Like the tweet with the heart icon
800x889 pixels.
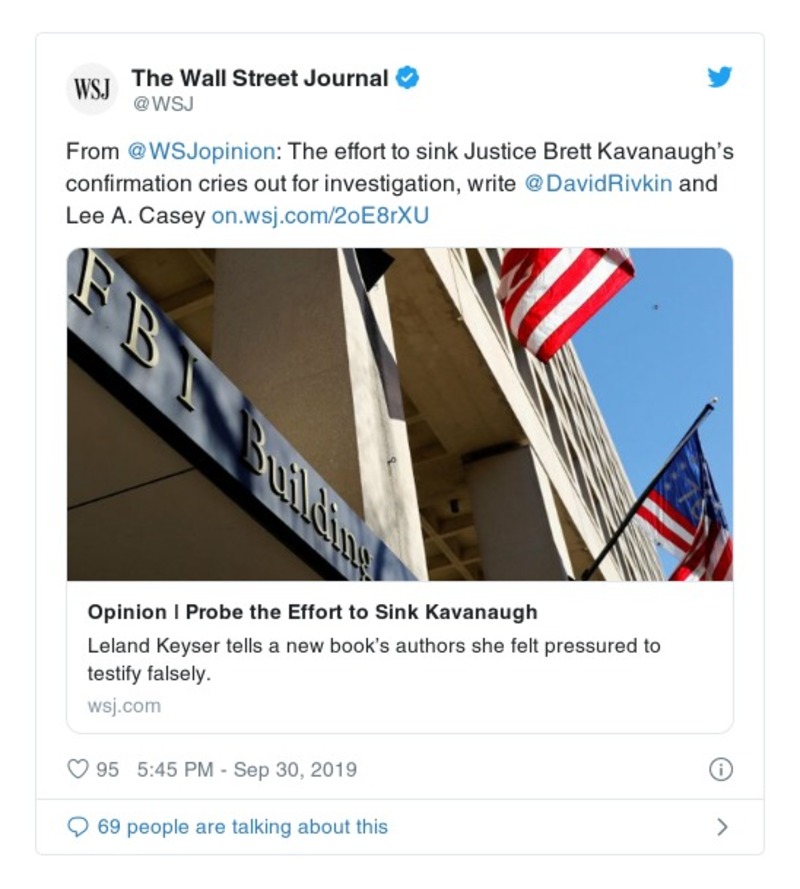click(x=78, y=769)
